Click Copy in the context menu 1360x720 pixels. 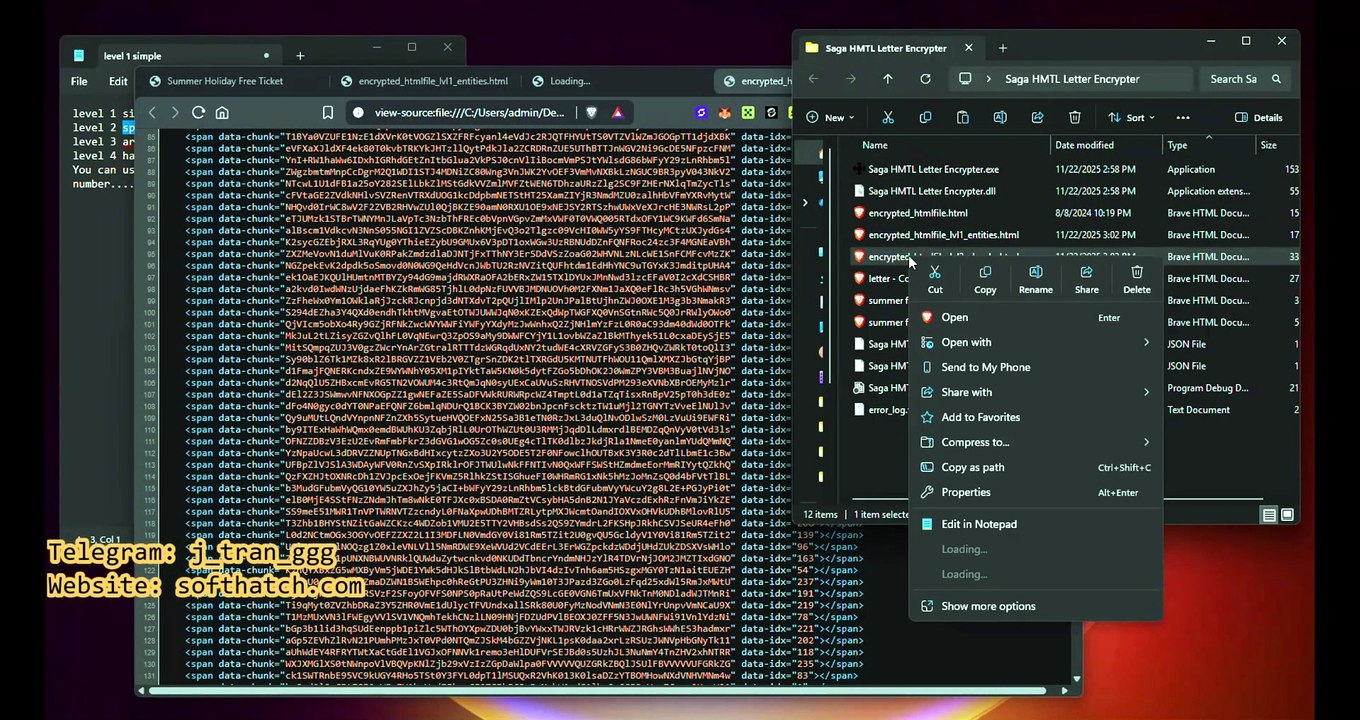click(x=985, y=279)
